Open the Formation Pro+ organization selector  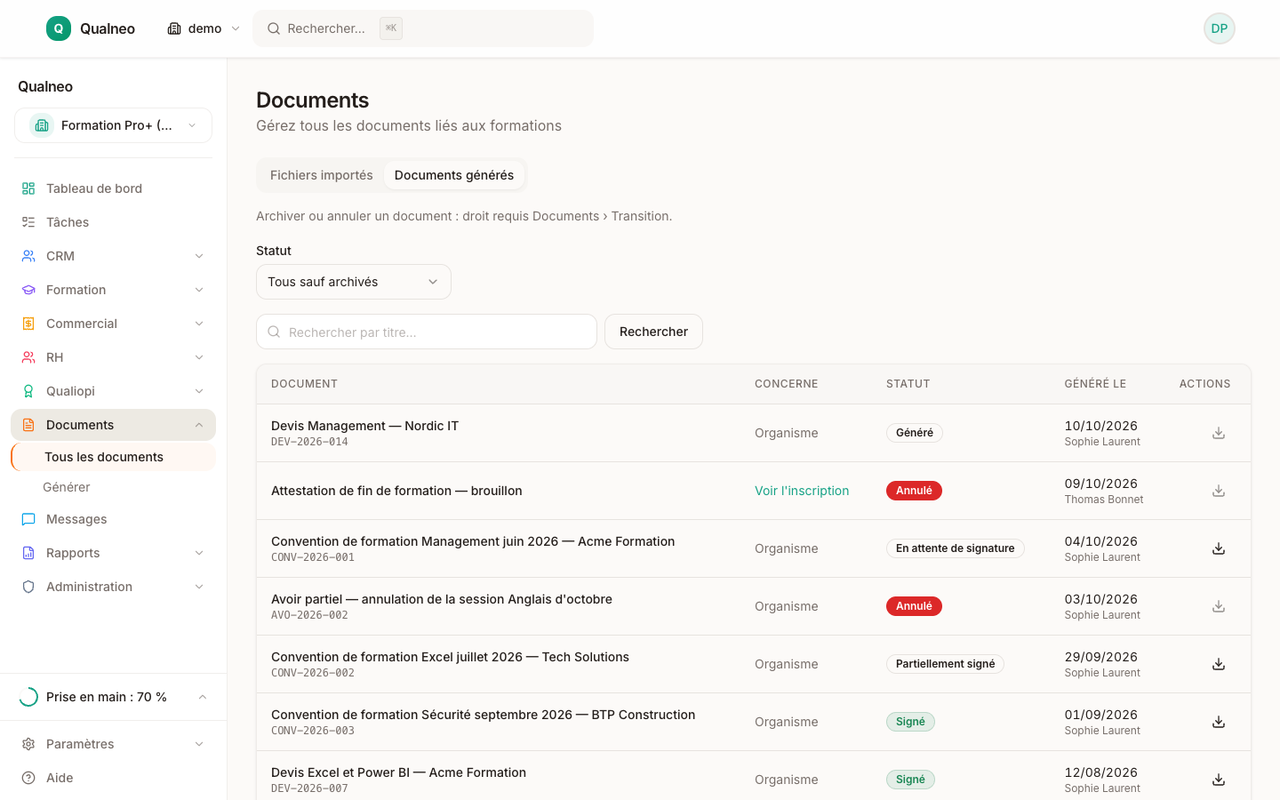pyautogui.click(x=113, y=125)
